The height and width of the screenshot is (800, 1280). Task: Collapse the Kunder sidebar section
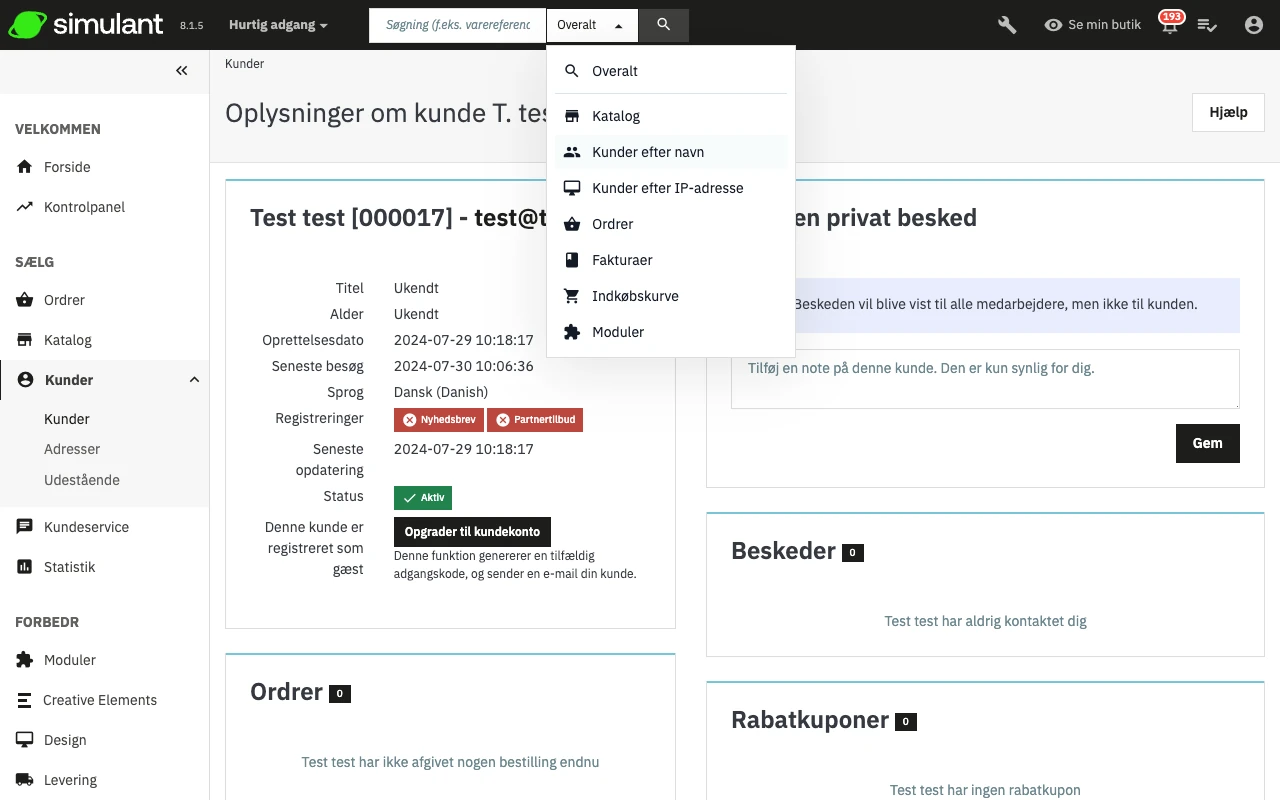pos(194,380)
